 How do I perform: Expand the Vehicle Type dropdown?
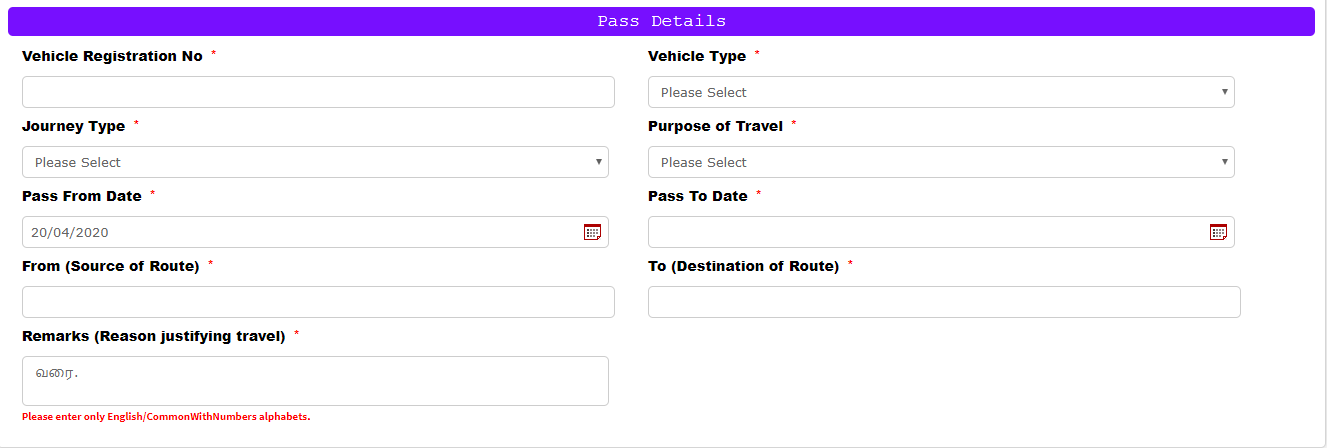tap(941, 92)
